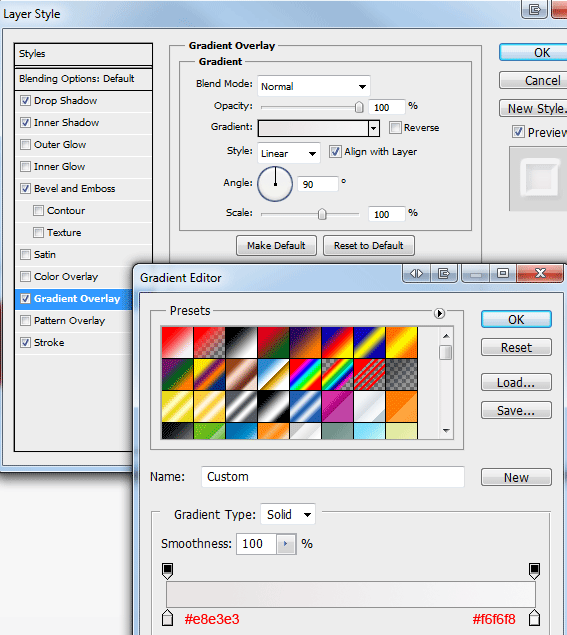The height and width of the screenshot is (635, 567).
Task: Expand the gradient Style Linear dropdown
Action: tap(289, 153)
